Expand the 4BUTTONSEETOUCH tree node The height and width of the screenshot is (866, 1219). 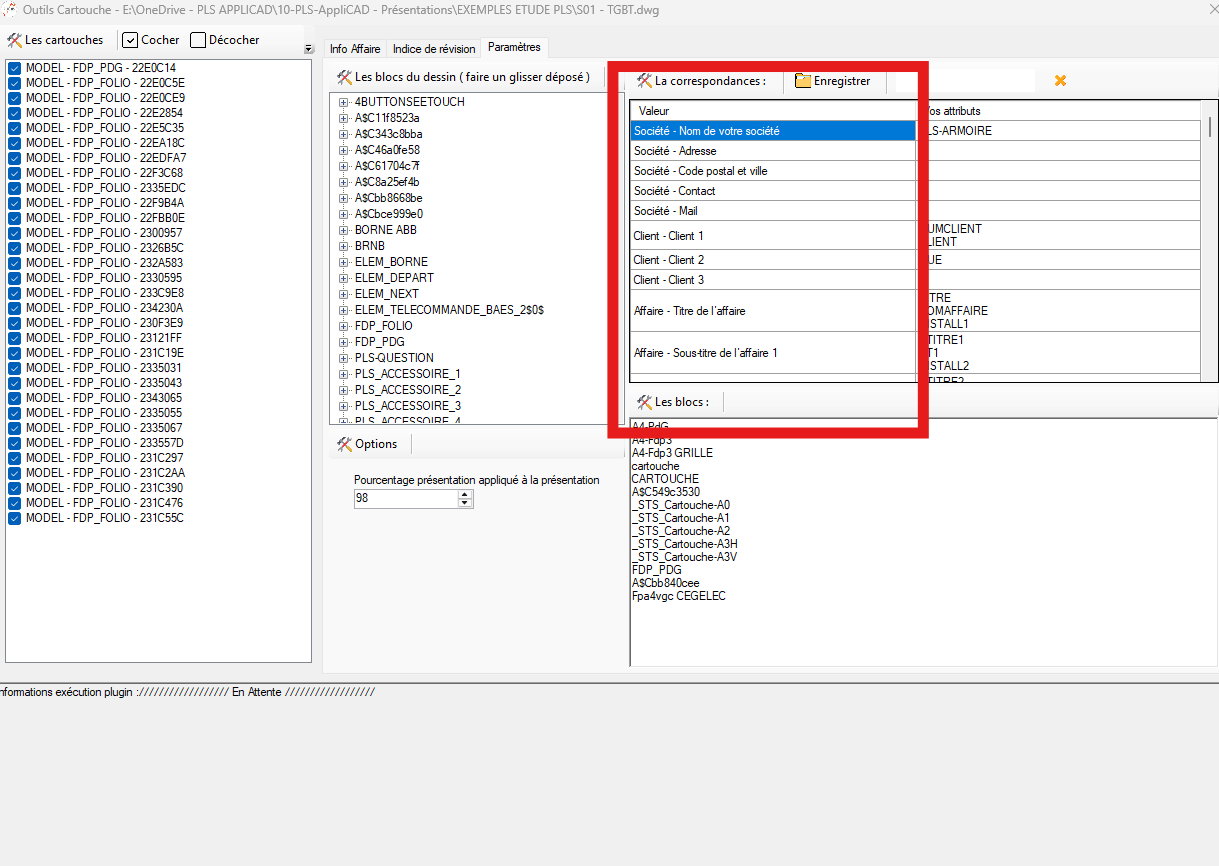(x=344, y=102)
